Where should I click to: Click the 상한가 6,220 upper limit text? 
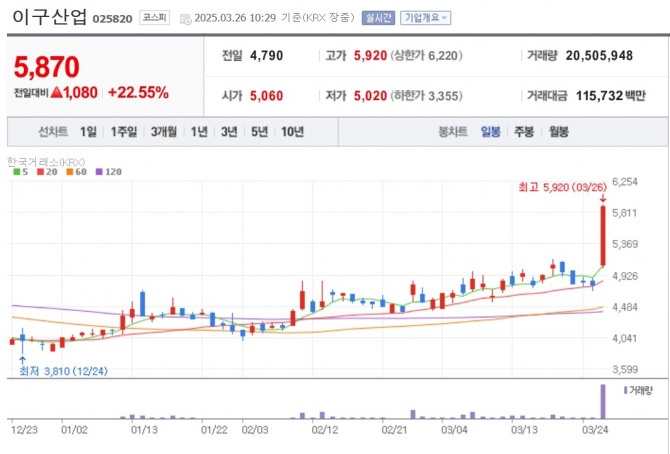[426, 56]
